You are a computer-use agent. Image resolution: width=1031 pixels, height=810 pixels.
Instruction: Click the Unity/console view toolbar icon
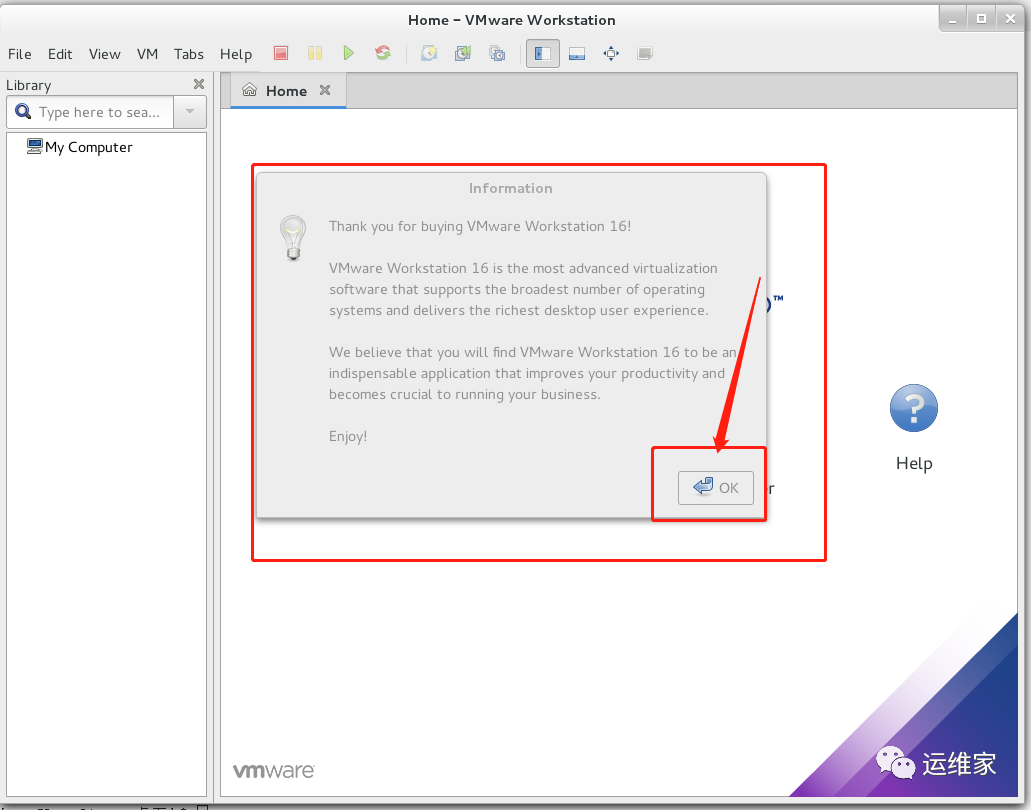coord(644,54)
